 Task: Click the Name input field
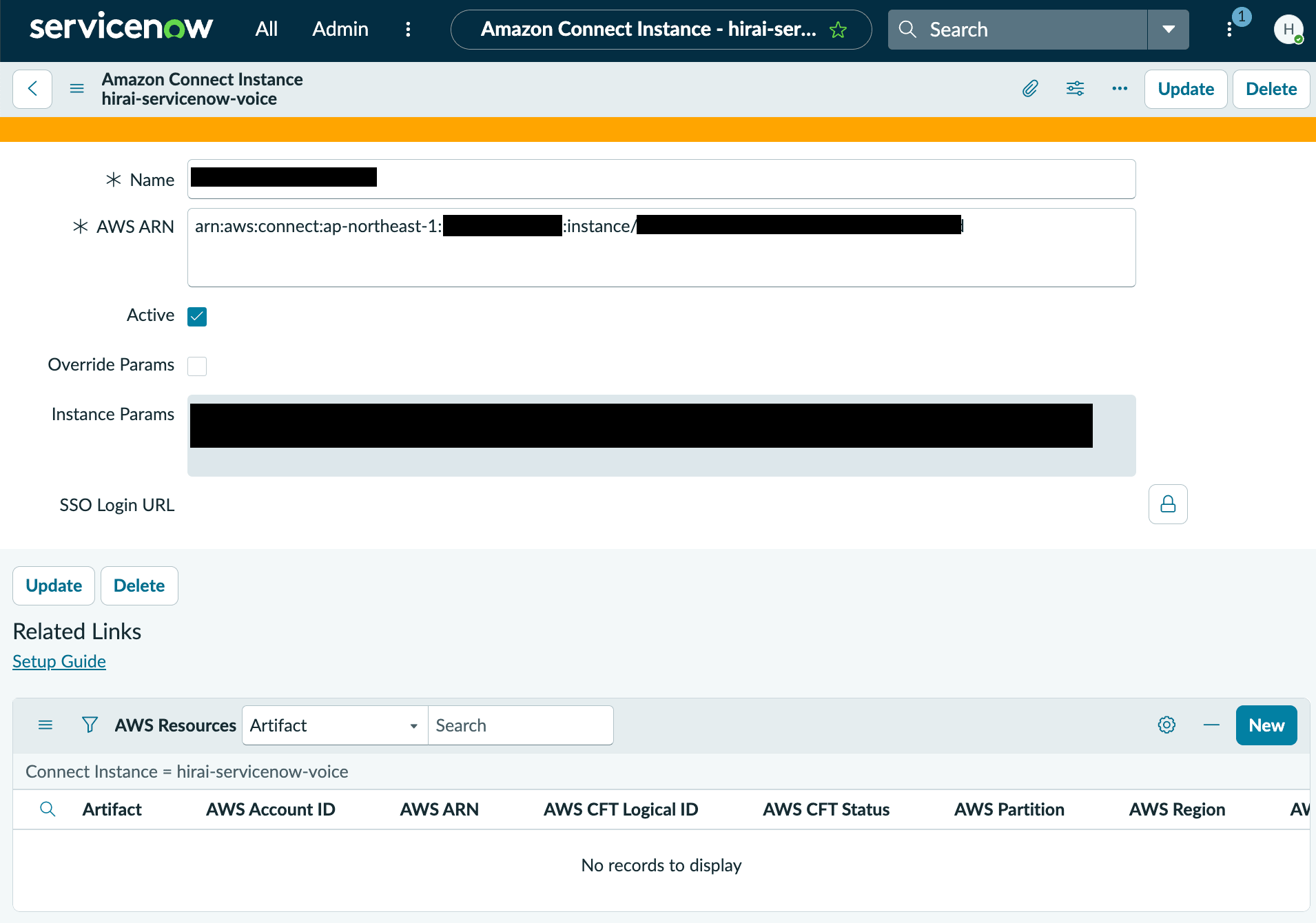point(661,179)
